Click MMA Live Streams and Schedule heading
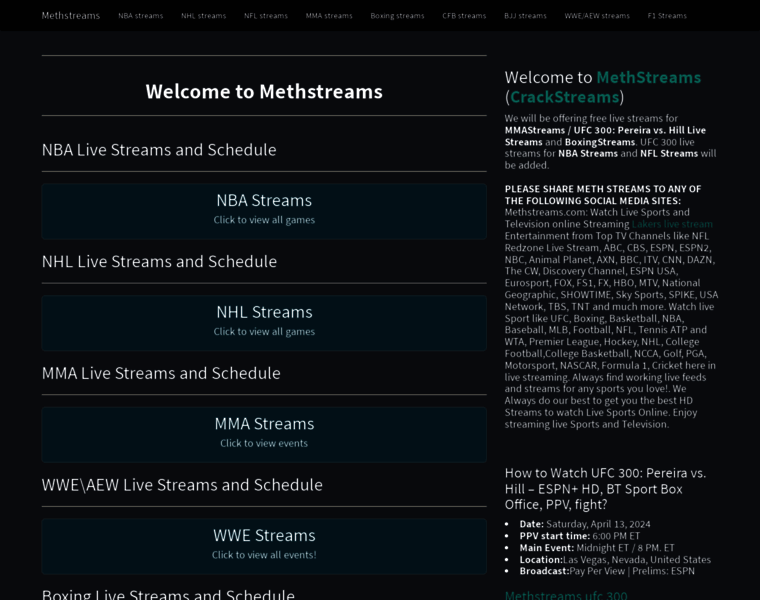The image size is (760, 600). pos(161,373)
